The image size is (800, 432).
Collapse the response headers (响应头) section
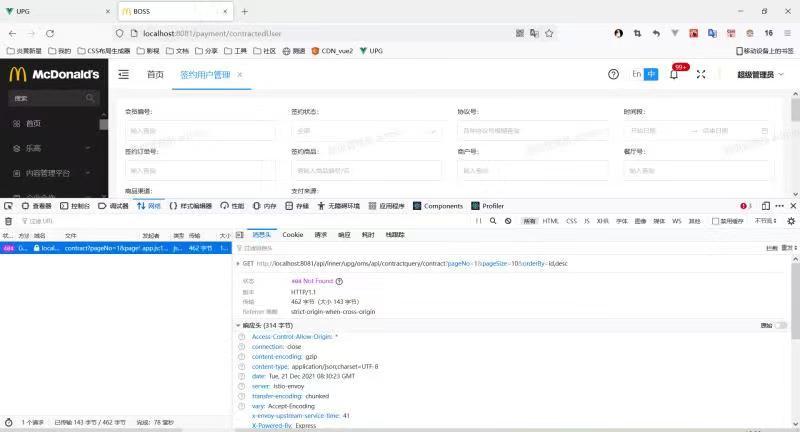pyautogui.click(x=238, y=325)
